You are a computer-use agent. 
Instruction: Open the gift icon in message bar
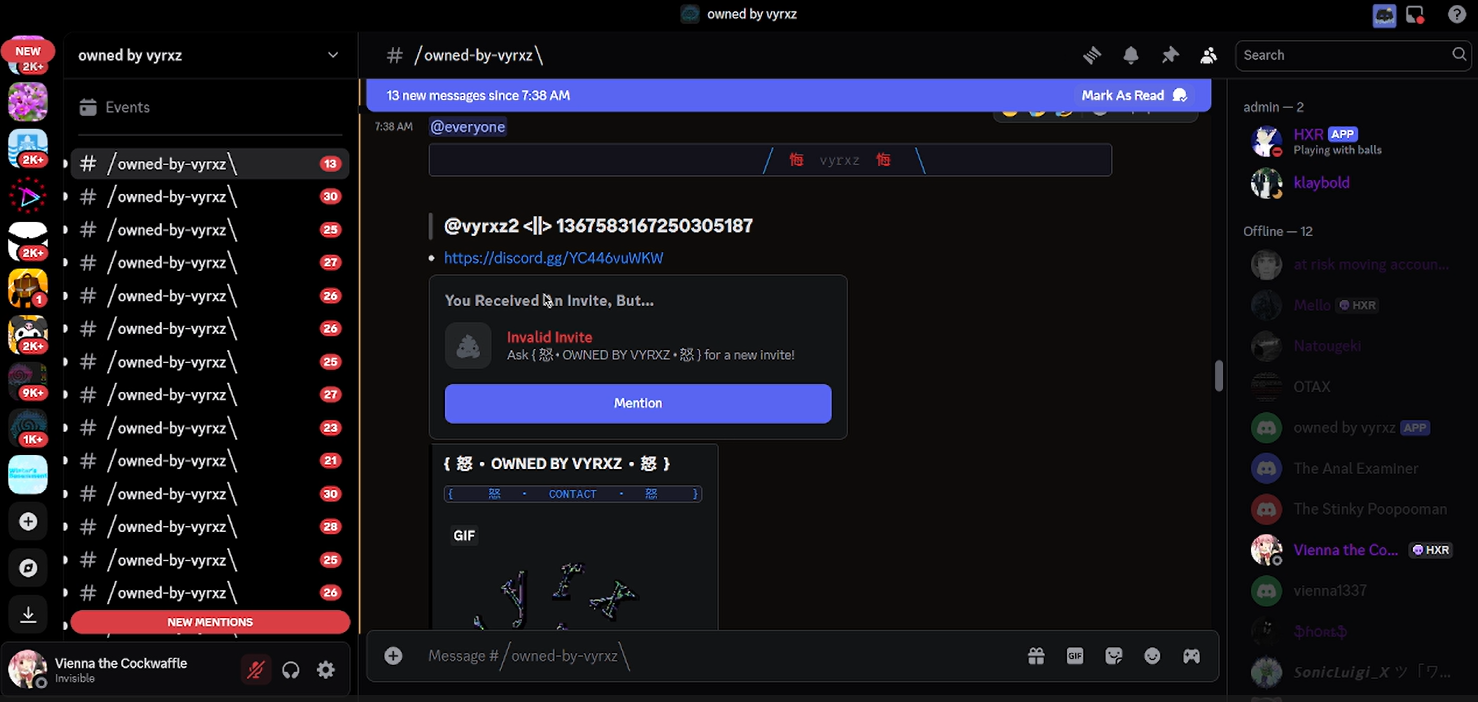[1036, 656]
